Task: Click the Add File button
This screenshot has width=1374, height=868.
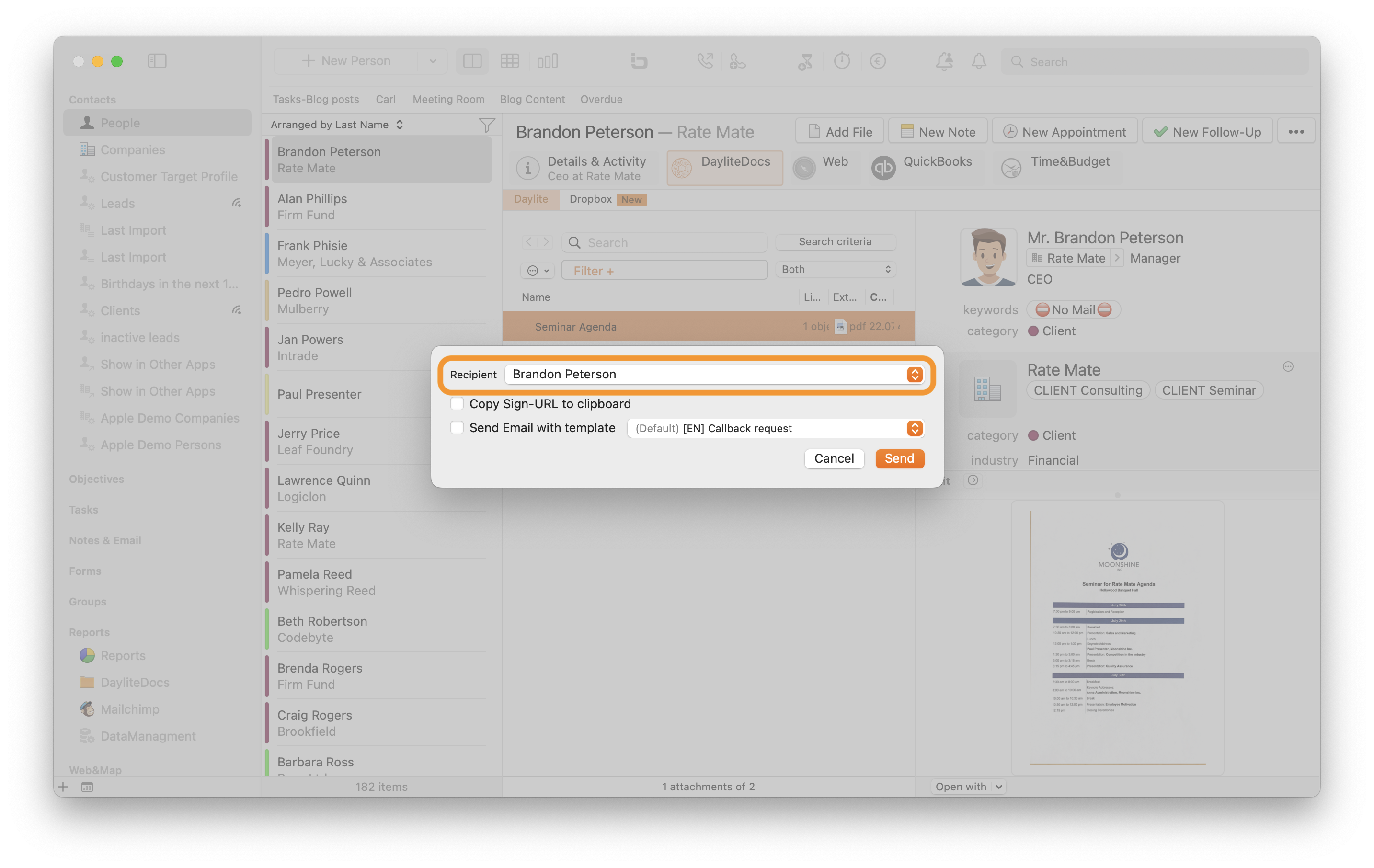Action: click(x=840, y=131)
